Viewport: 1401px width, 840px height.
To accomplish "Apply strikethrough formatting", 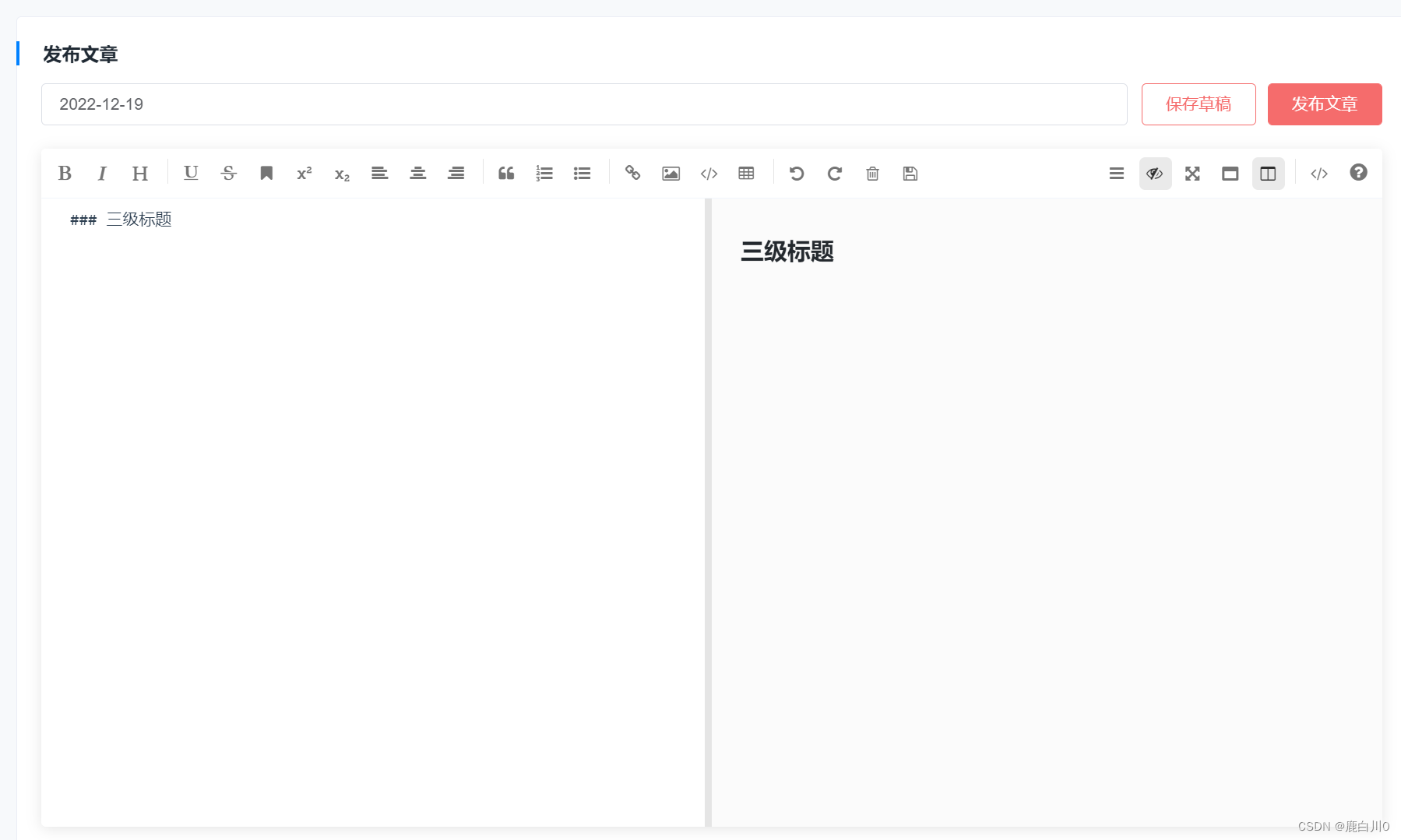I will click(228, 173).
